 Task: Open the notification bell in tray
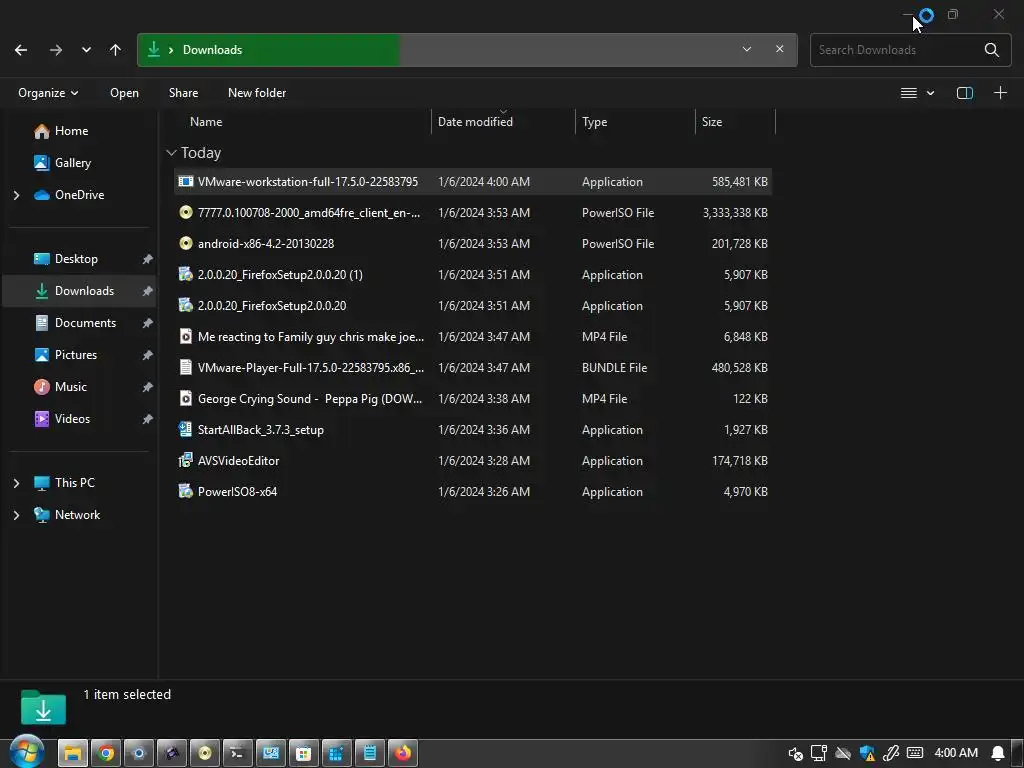997,754
